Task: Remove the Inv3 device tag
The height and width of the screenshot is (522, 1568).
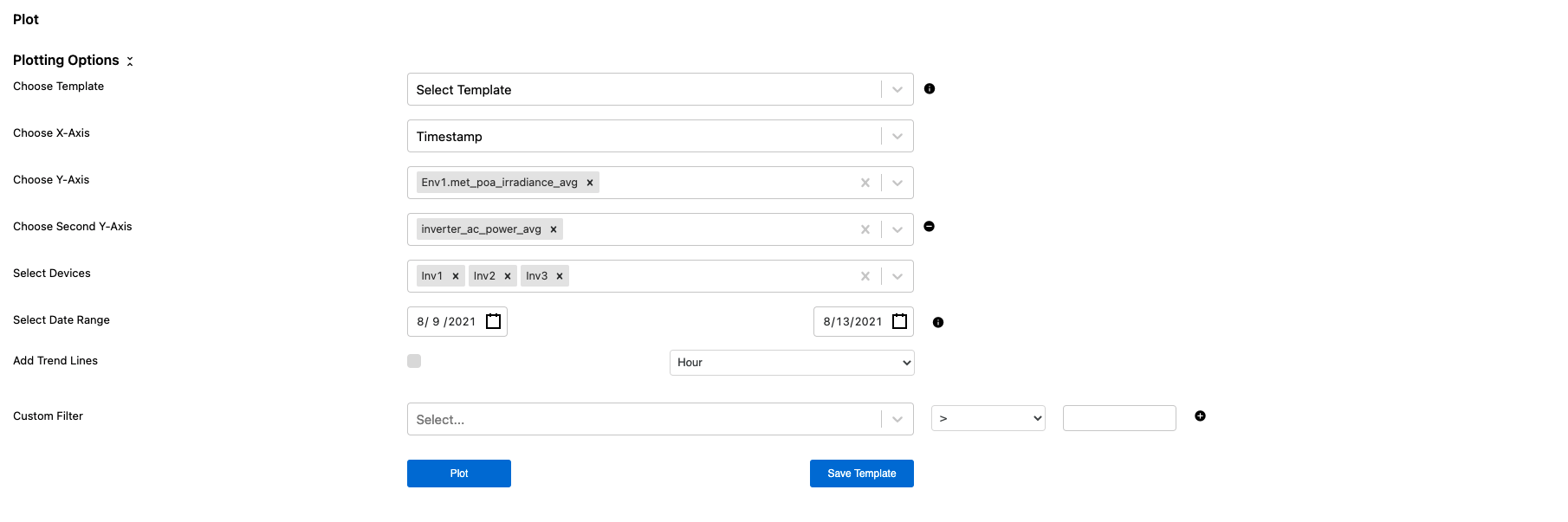Action: pyautogui.click(x=560, y=276)
